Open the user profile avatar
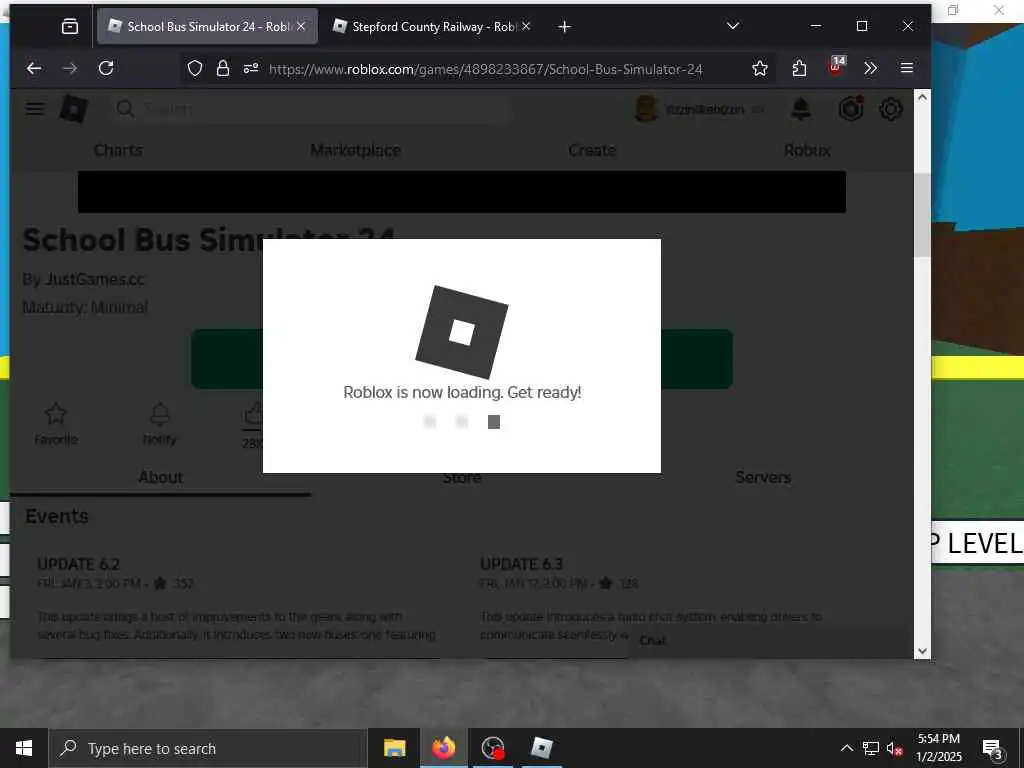This screenshot has height=768, width=1024. click(x=646, y=109)
